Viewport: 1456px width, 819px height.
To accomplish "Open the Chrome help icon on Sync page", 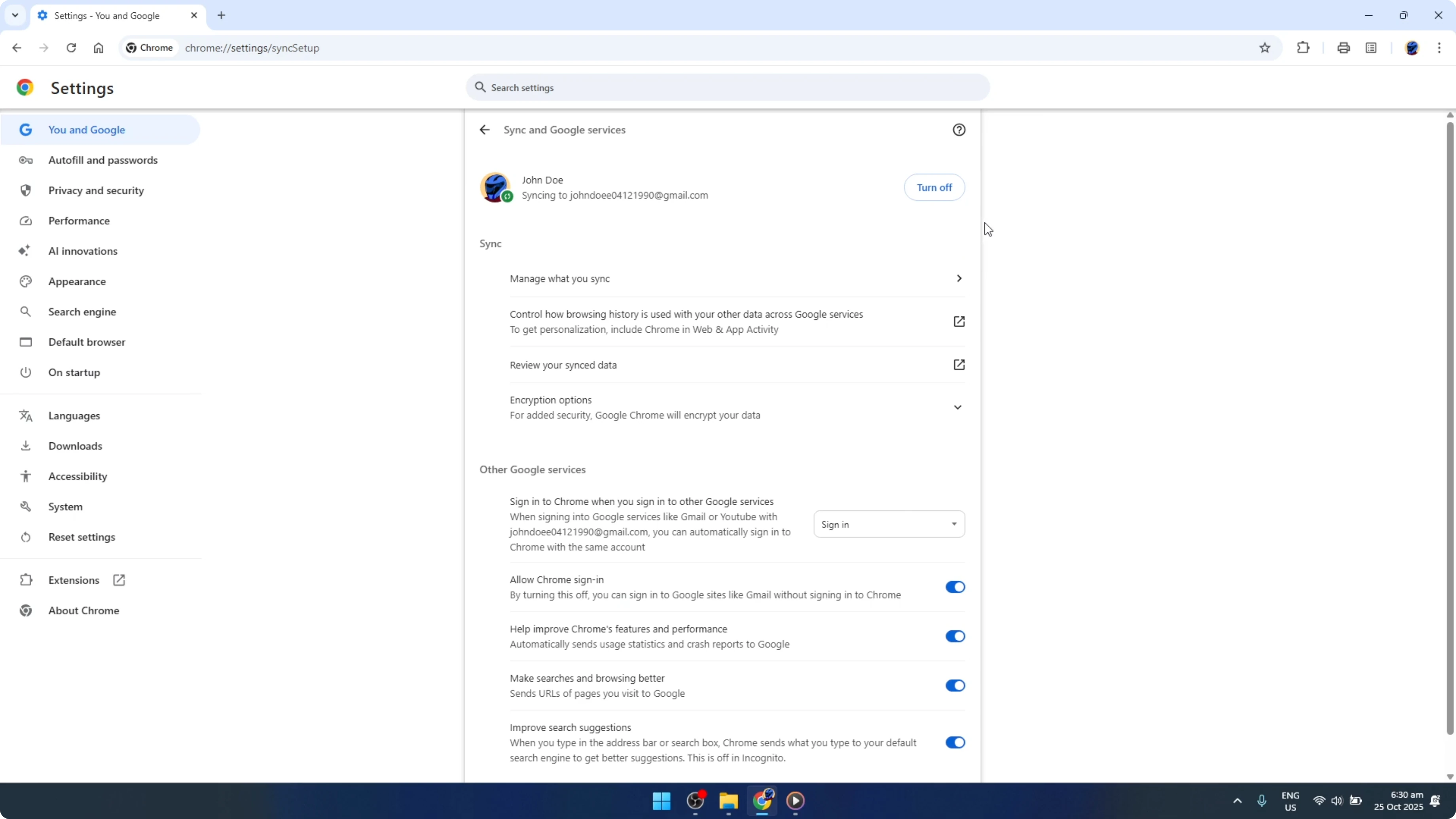I will (959, 129).
